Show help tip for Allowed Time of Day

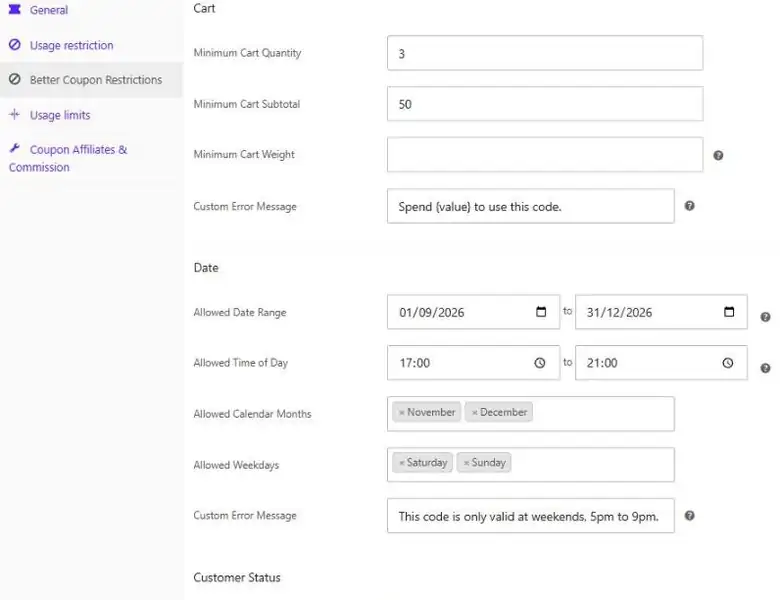tap(766, 368)
